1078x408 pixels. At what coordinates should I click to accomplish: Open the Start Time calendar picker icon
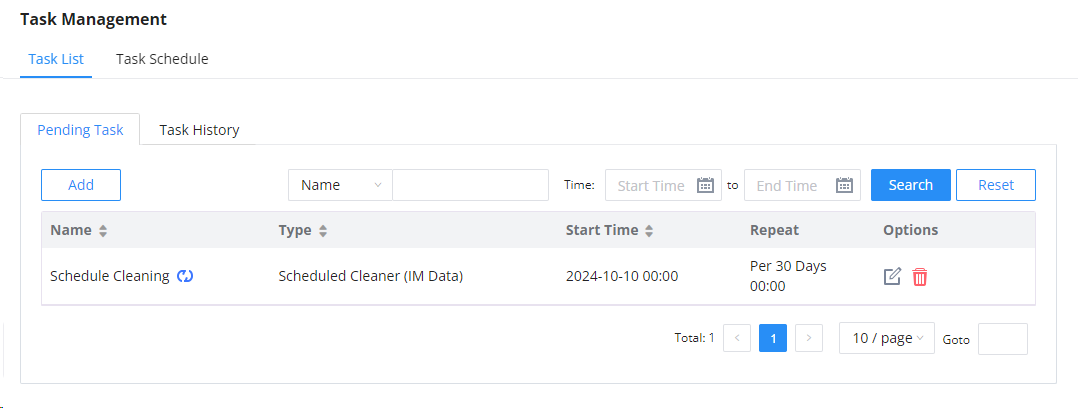tap(705, 185)
